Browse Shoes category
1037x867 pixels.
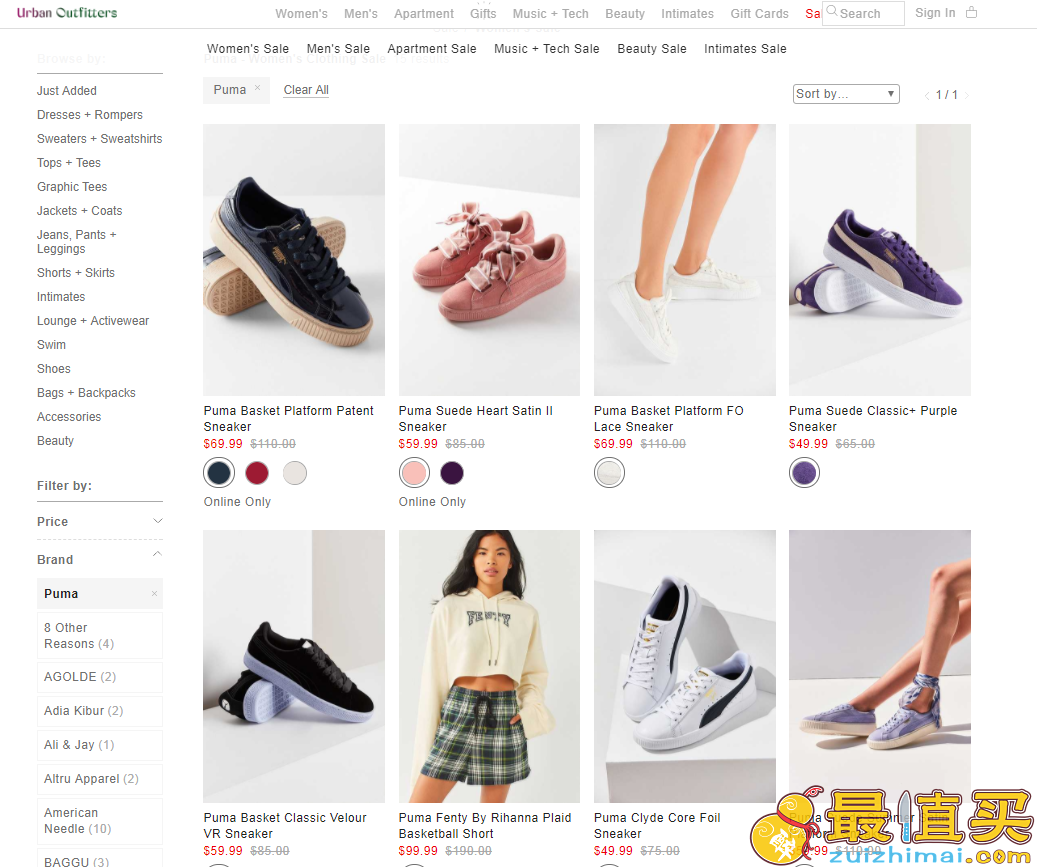click(54, 369)
